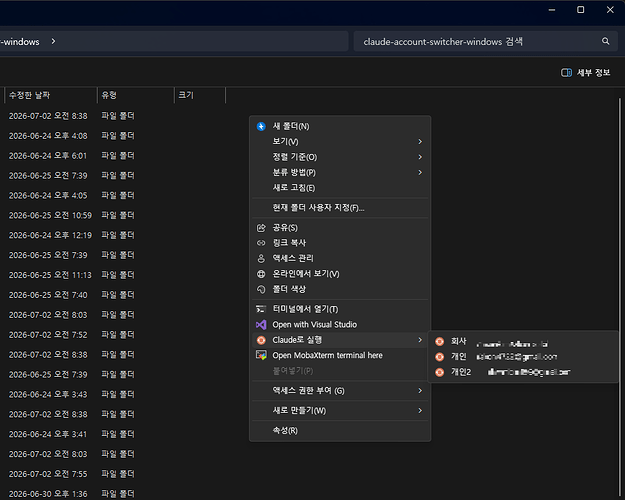Viewport: 625px width, 500px height.
Task: Click the 터미널에서 열기 terminal icon
Action: coord(261,309)
